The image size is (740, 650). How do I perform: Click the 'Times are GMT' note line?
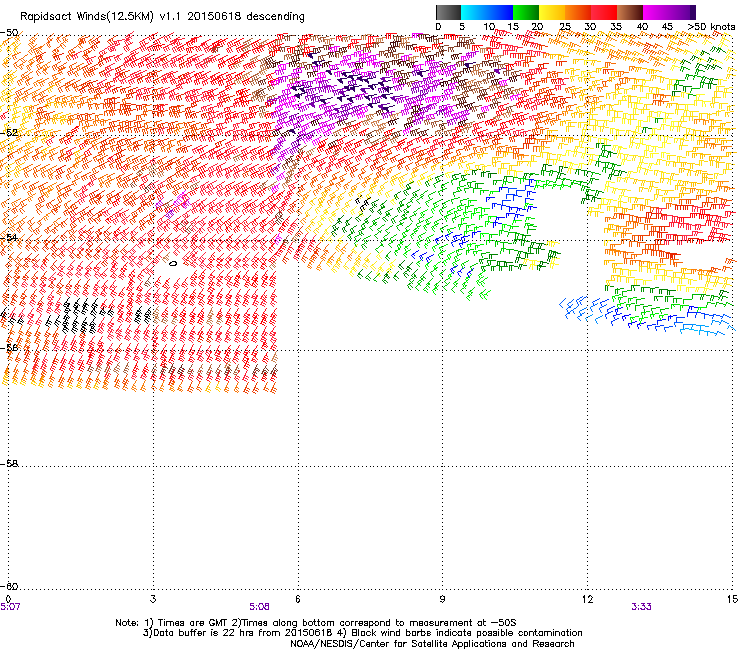pyautogui.click(x=315, y=623)
